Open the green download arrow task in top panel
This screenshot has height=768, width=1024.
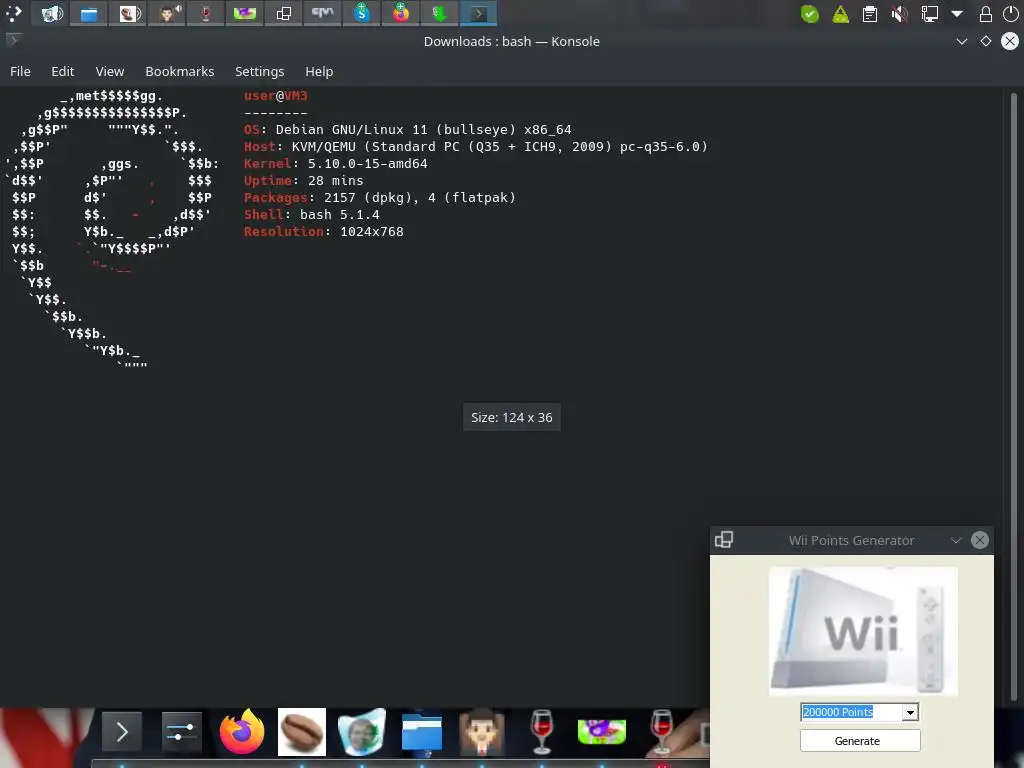coord(440,14)
